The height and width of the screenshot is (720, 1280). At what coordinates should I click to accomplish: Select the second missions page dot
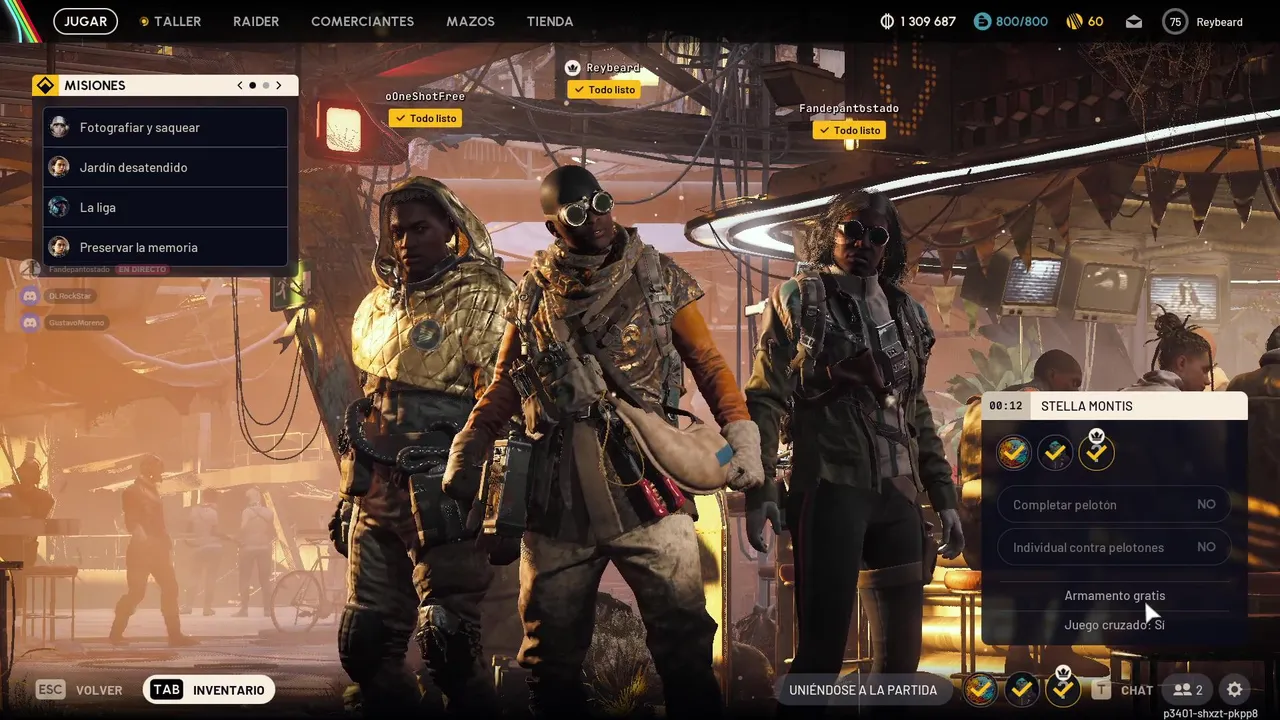[x=266, y=86]
